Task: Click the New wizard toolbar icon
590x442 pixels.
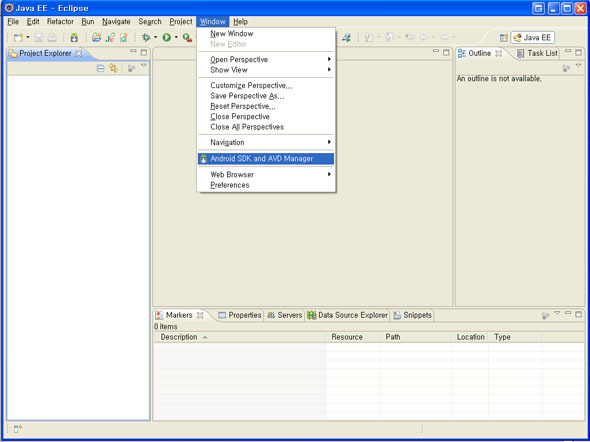Action: pyautogui.click(x=18, y=37)
